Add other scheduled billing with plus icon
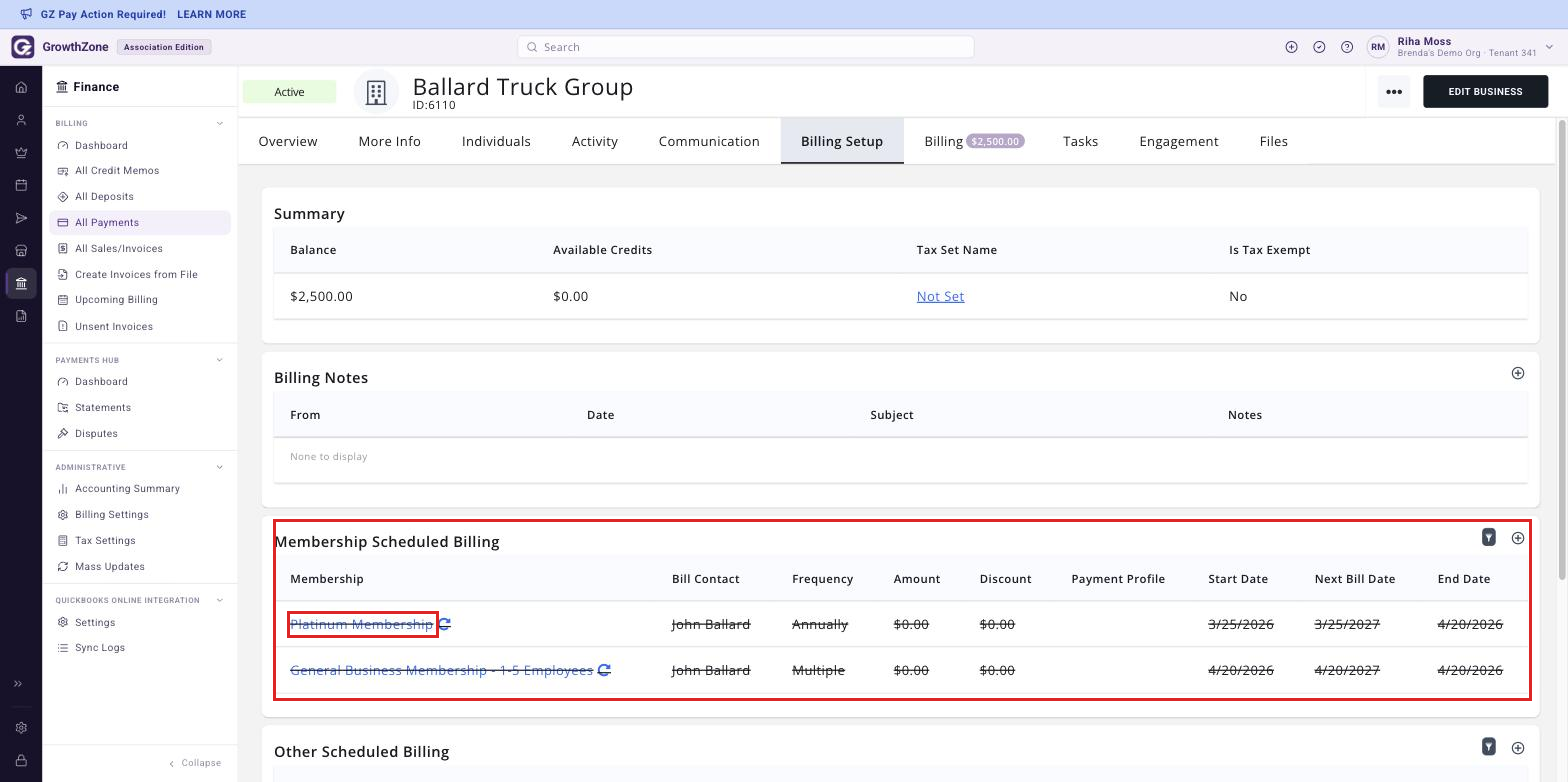 tap(1517, 748)
